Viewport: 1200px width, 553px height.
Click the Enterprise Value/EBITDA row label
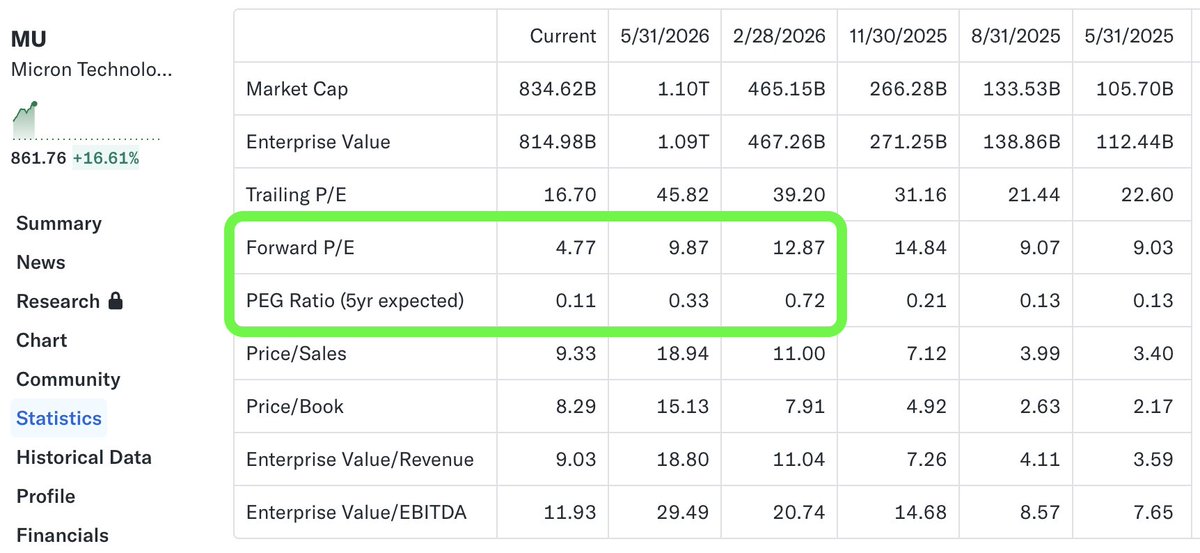(x=356, y=512)
